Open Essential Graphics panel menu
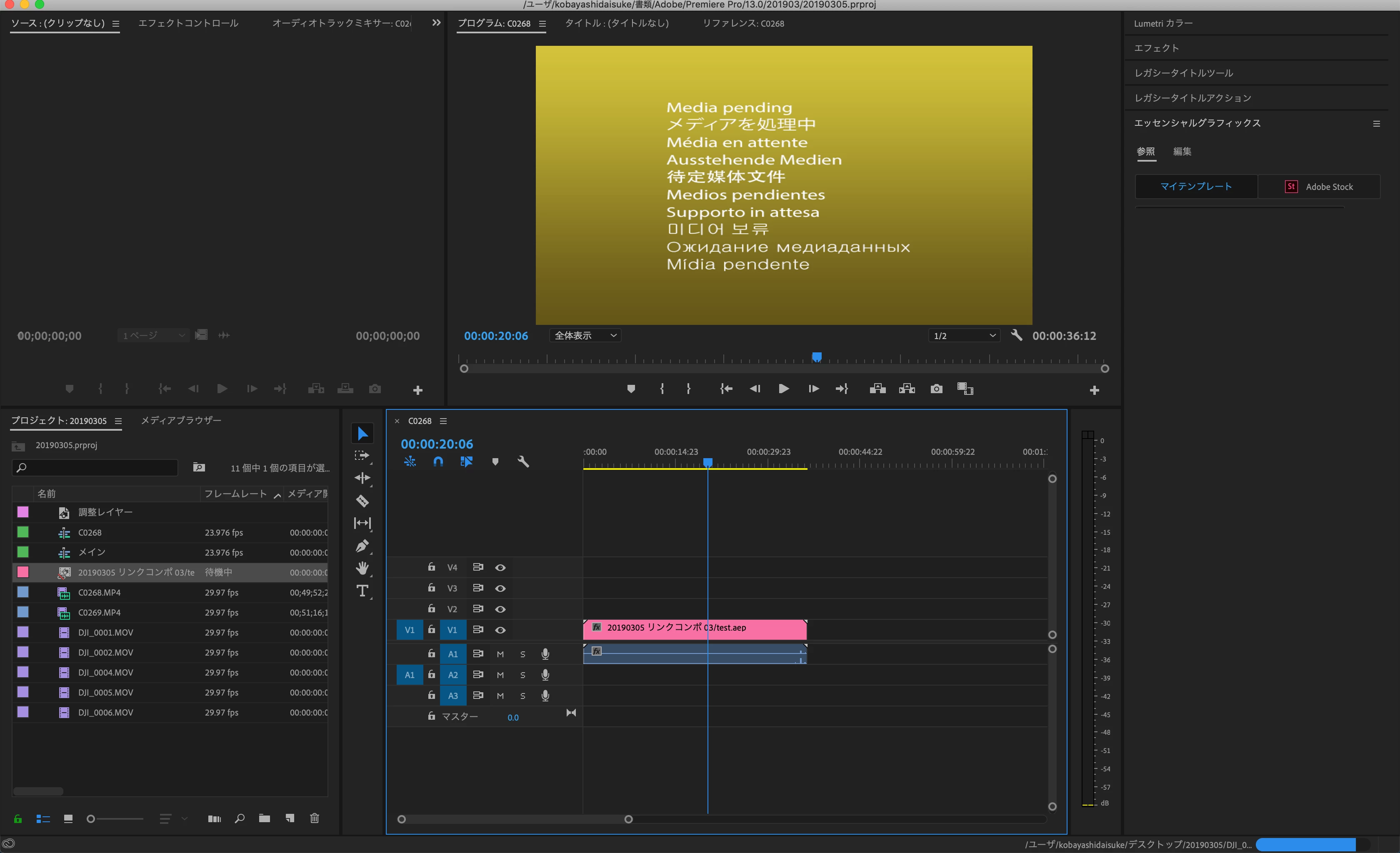1400x853 pixels. pyautogui.click(x=1376, y=123)
